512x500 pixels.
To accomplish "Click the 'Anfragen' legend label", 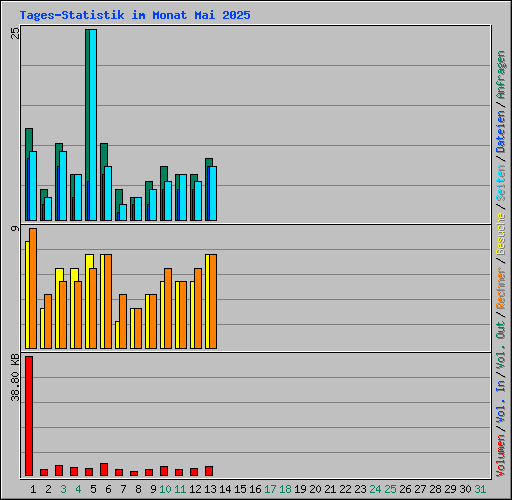I will 501,75.
